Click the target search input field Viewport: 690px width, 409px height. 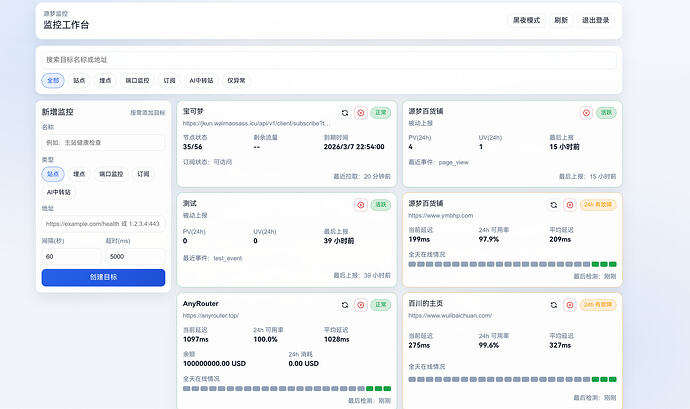pos(329,60)
